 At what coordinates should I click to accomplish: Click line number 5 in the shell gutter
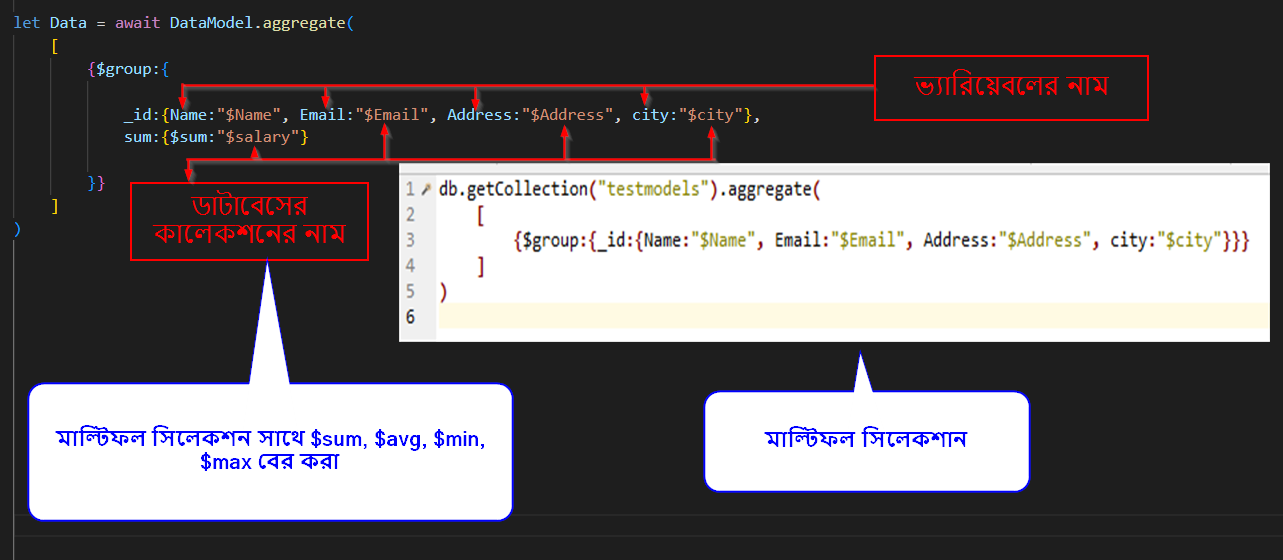[410, 292]
